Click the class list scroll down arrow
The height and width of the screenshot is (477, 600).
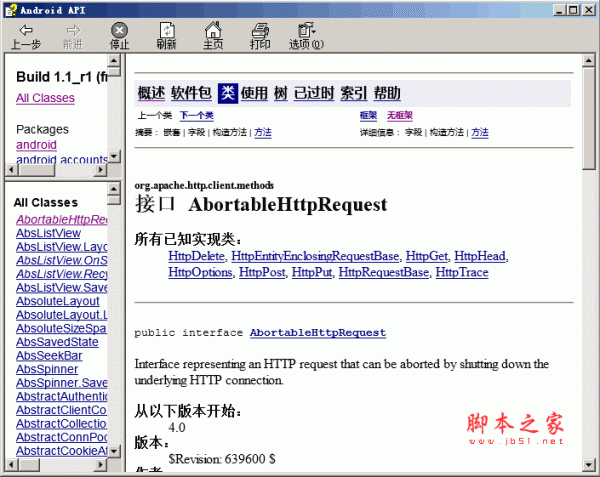(x=114, y=451)
